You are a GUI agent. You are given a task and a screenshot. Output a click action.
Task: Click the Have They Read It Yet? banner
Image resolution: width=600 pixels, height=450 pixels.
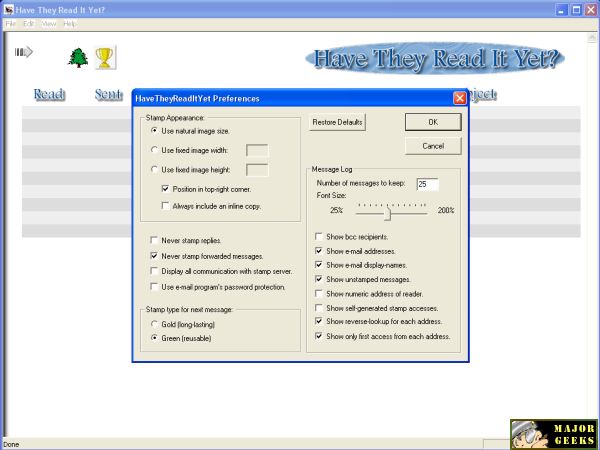point(435,59)
